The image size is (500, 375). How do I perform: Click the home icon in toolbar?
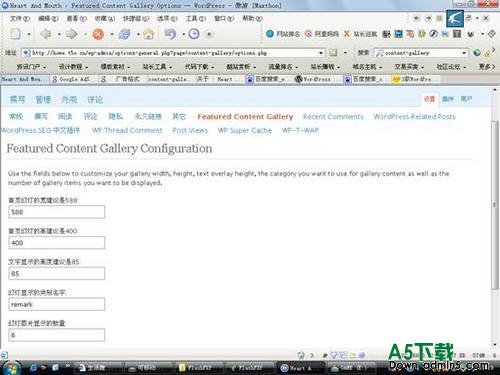click(x=149, y=34)
